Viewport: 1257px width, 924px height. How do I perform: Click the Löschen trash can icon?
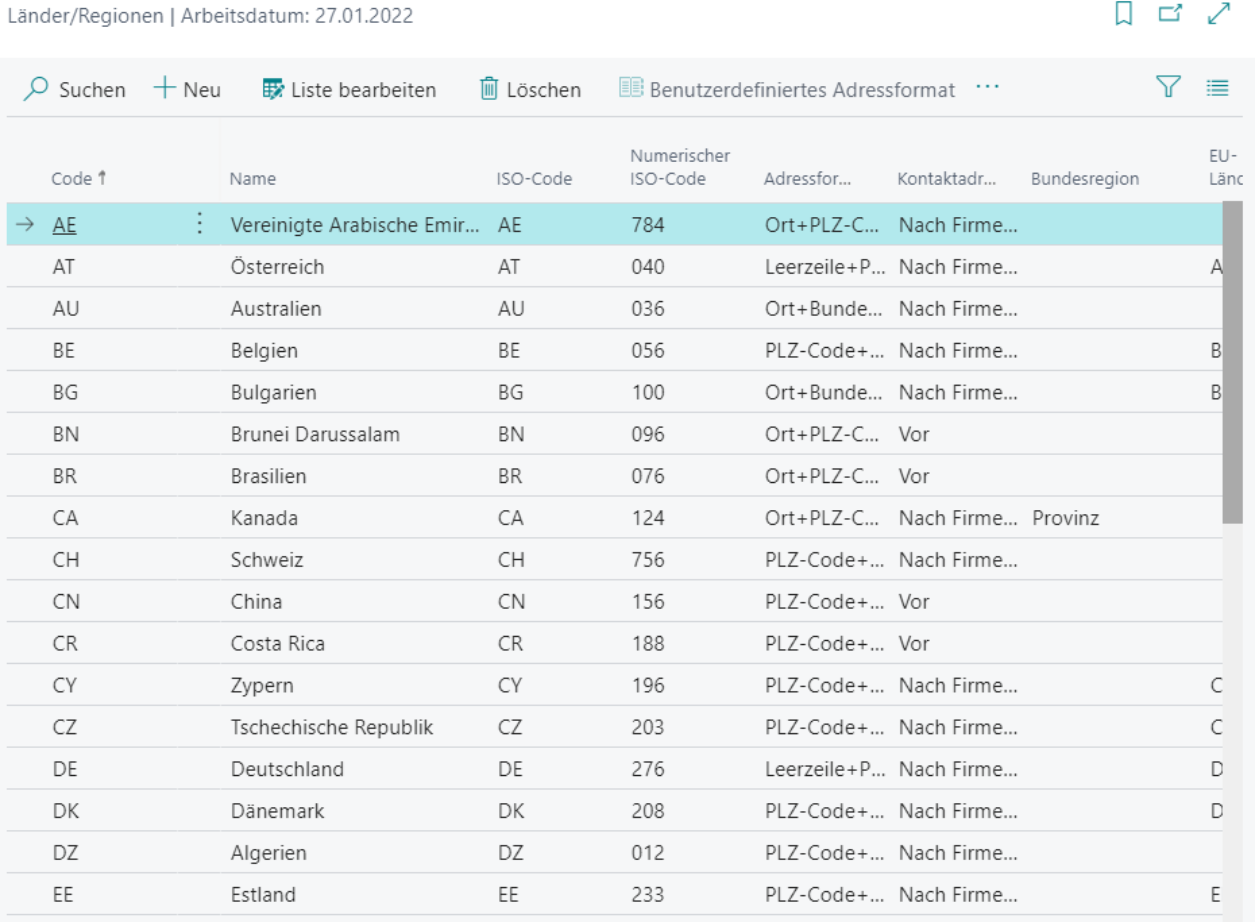(x=489, y=90)
